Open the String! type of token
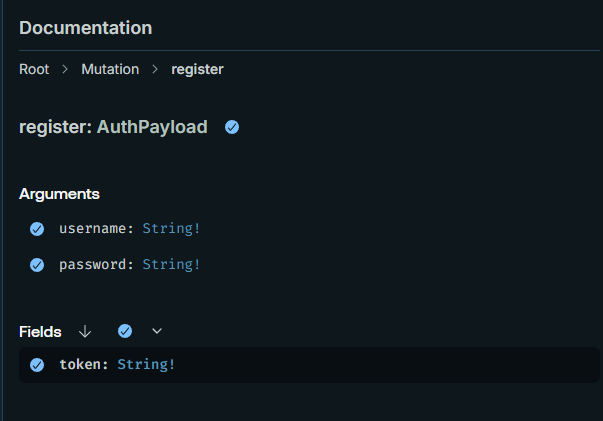The height and width of the screenshot is (421, 603). click(x=146, y=364)
